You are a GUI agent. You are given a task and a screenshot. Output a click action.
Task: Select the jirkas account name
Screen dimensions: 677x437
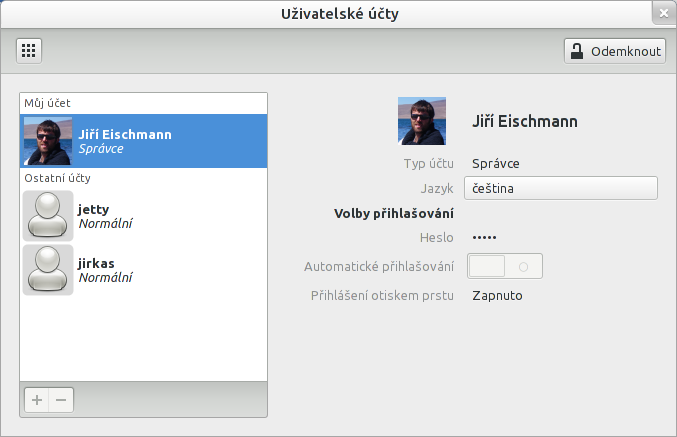[x=96, y=263]
